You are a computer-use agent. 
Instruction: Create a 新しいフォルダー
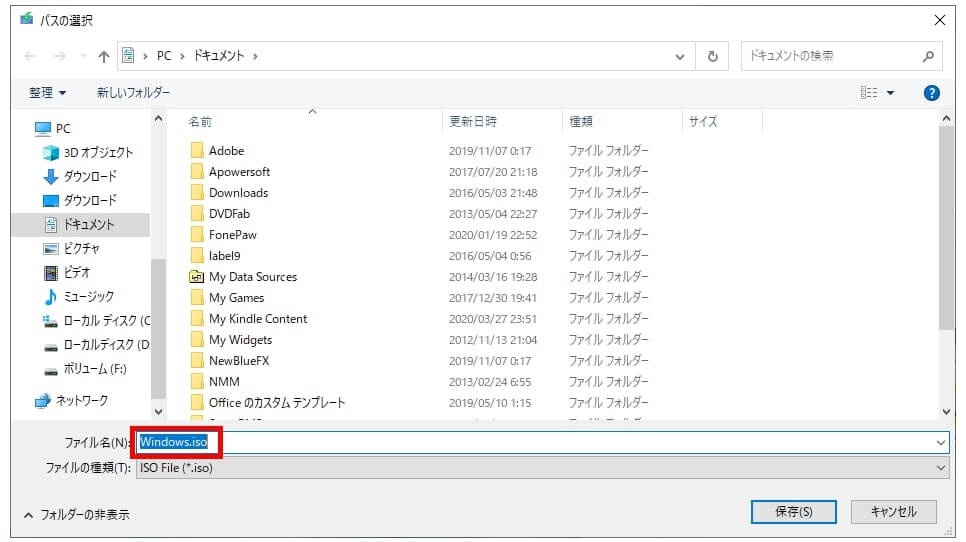pyautogui.click(x=133, y=92)
